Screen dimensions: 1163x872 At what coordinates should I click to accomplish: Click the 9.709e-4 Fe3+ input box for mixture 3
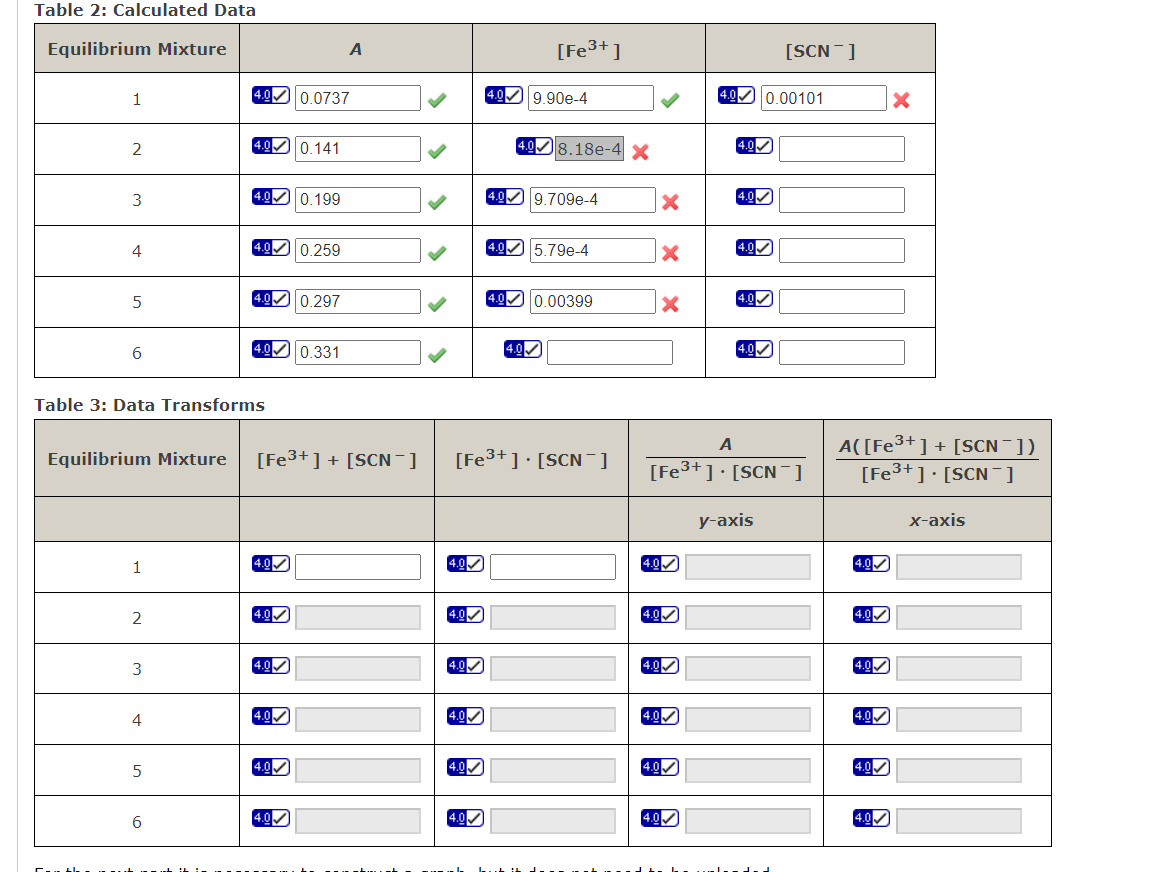click(593, 199)
